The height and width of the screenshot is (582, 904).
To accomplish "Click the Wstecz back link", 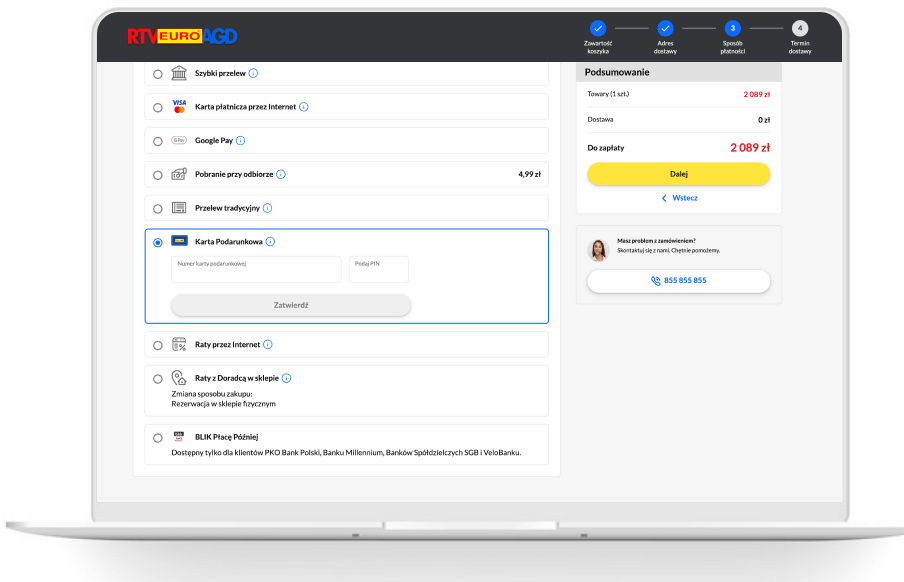I will point(679,198).
